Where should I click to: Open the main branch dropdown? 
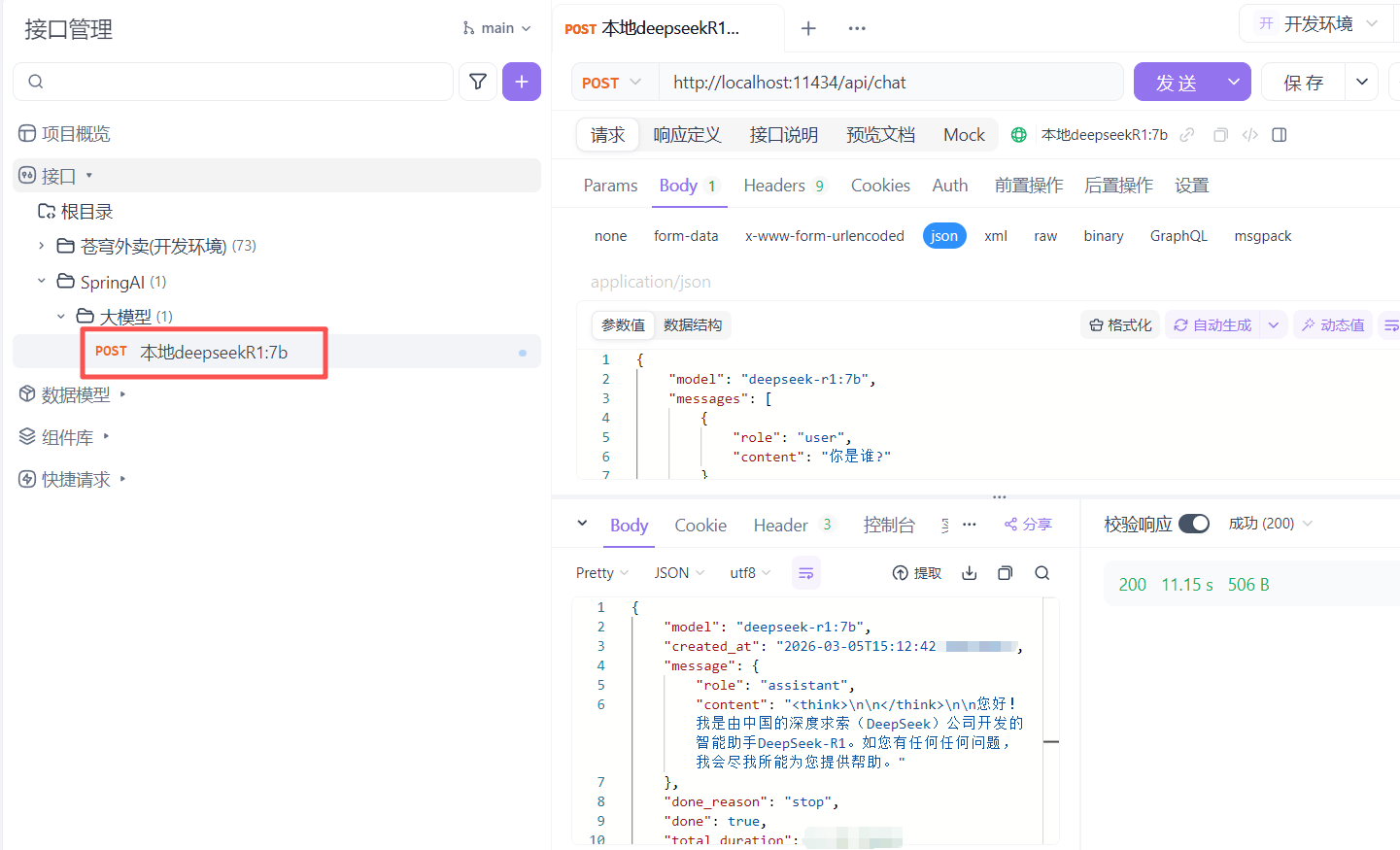(x=497, y=28)
